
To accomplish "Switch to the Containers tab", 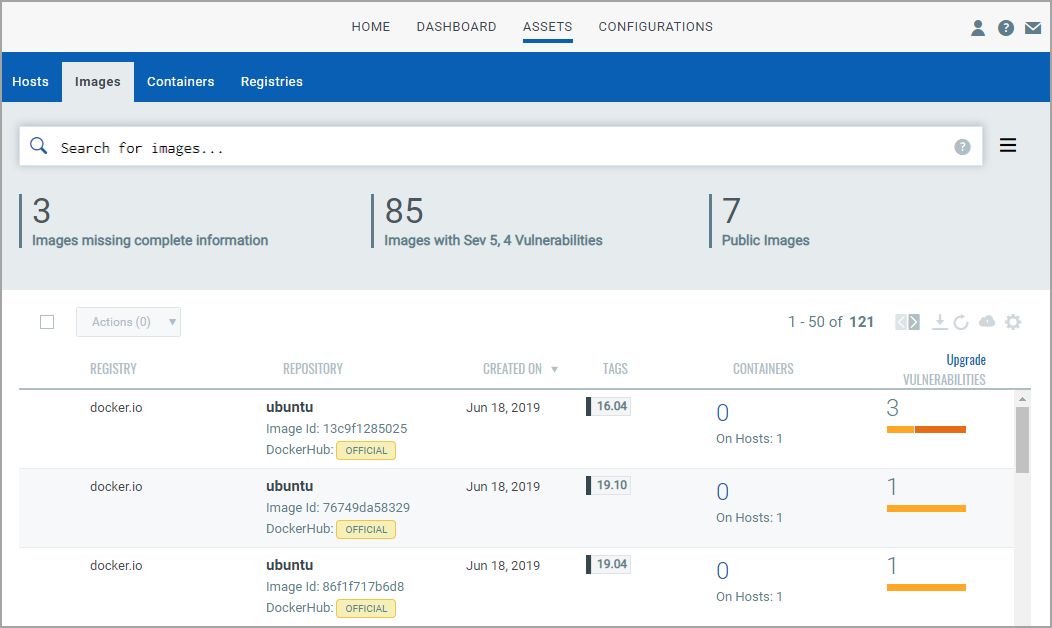I will (x=180, y=82).
